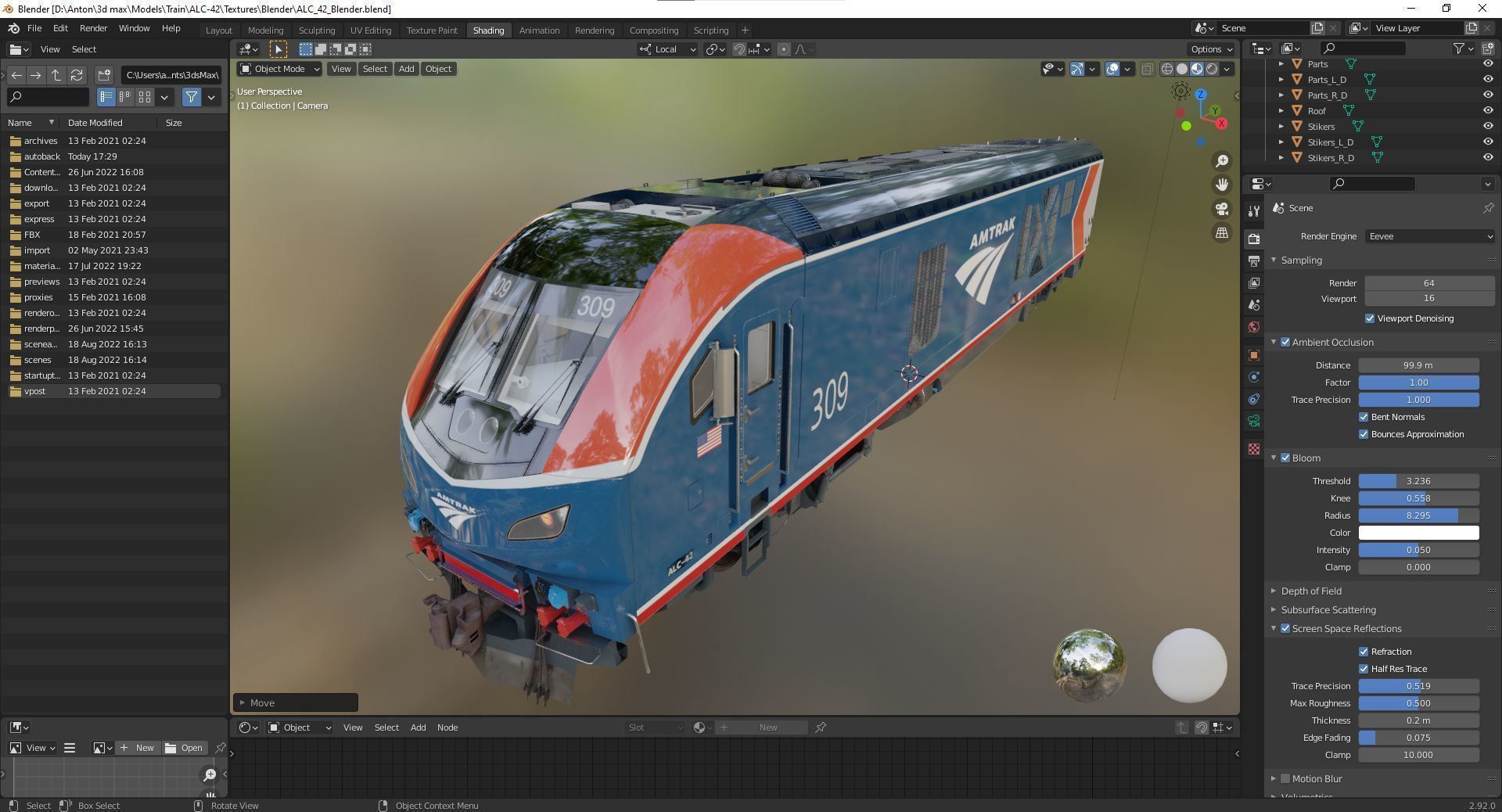Select rendered viewport shading
This screenshot has height=812, width=1502.
[x=1212, y=69]
